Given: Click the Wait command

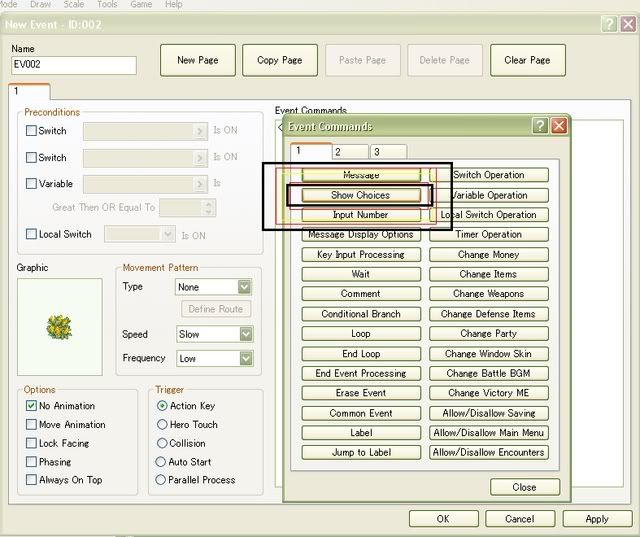Looking at the screenshot, I should point(361,274).
